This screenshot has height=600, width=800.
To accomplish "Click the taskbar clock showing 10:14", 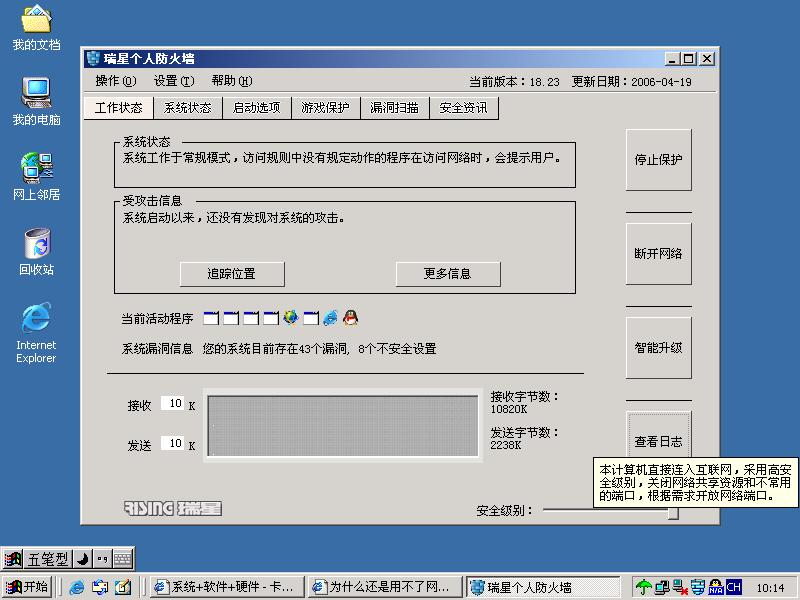I will (x=770, y=588).
